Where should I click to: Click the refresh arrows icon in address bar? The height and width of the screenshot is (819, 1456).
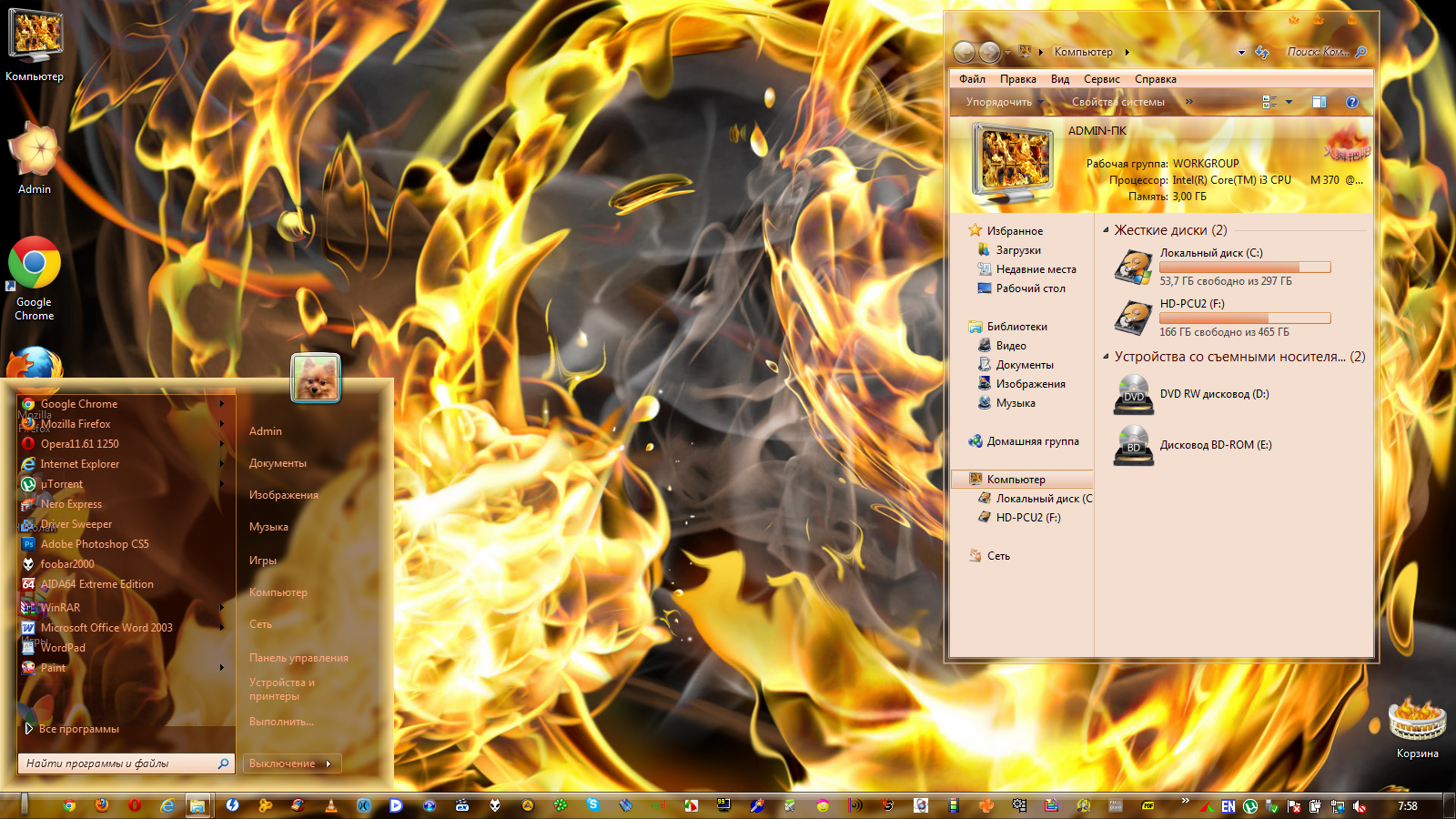(1262, 52)
